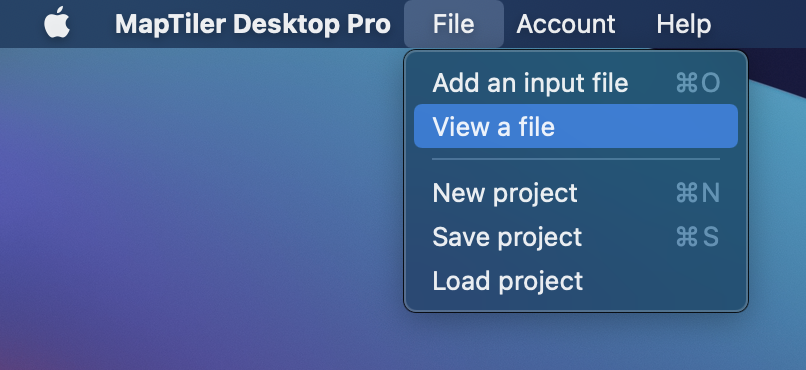Select the highlighted View a file entry
This screenshot has width=806, height=370.
tap(576, 126)
